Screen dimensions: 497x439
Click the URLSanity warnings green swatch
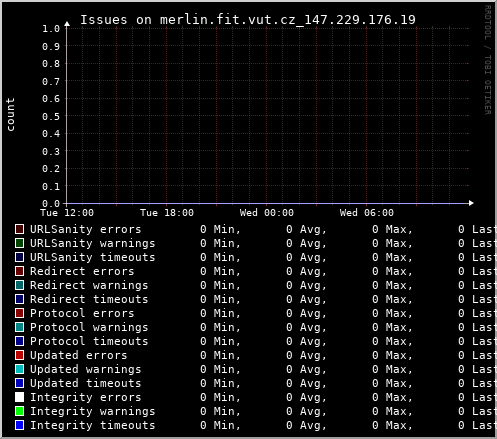coord(20,243)
